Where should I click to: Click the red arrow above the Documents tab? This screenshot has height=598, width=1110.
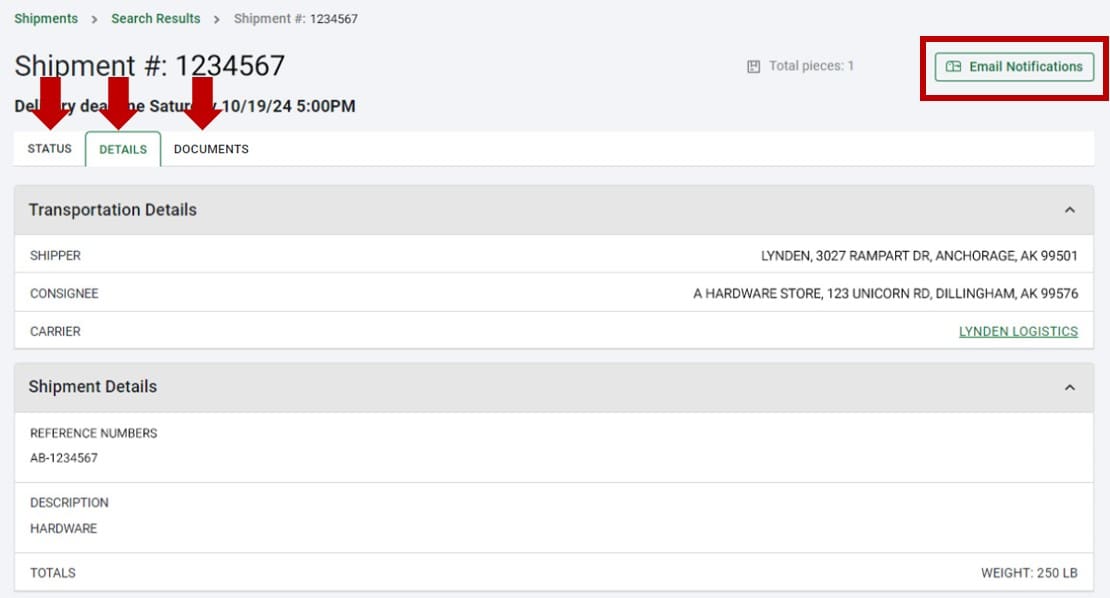click(x=203, y=102)
